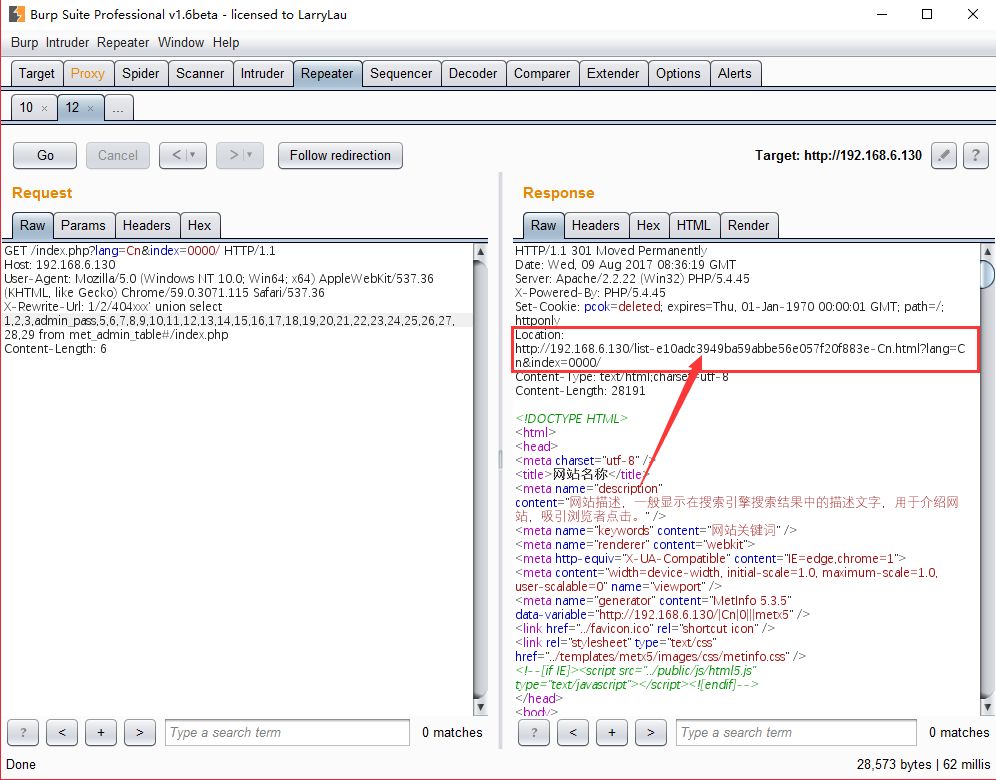
Task: Open the response Render tab
Action: [x=748, y=225]
